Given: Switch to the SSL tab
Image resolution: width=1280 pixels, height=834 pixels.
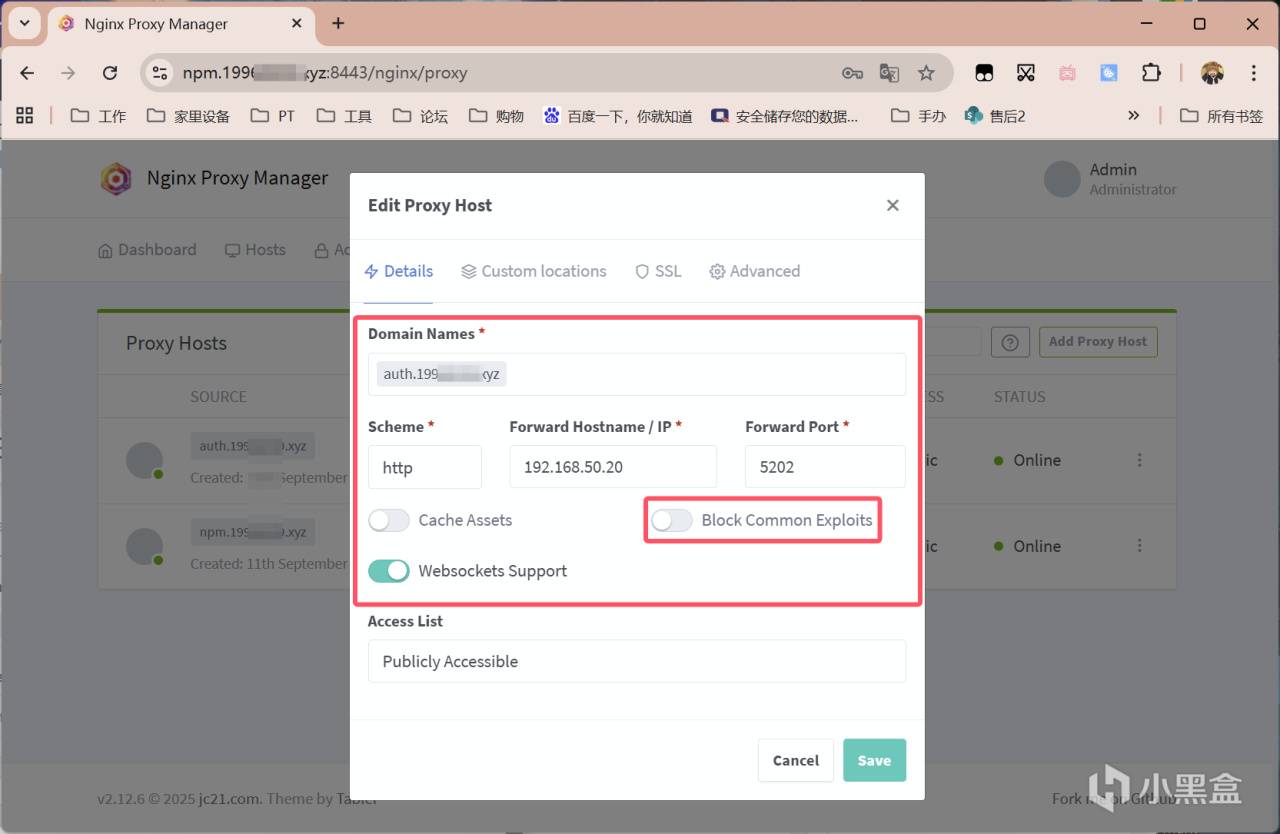Looking at the screenshot, I should (658, 271).
